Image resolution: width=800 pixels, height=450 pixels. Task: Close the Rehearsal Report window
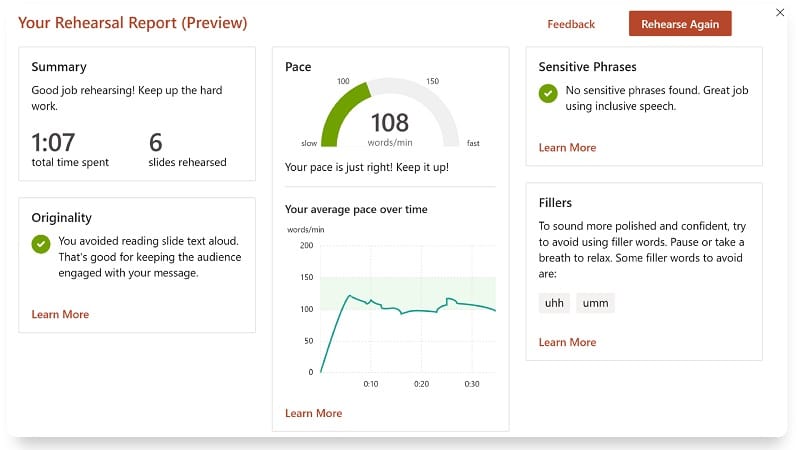point(780,12)
